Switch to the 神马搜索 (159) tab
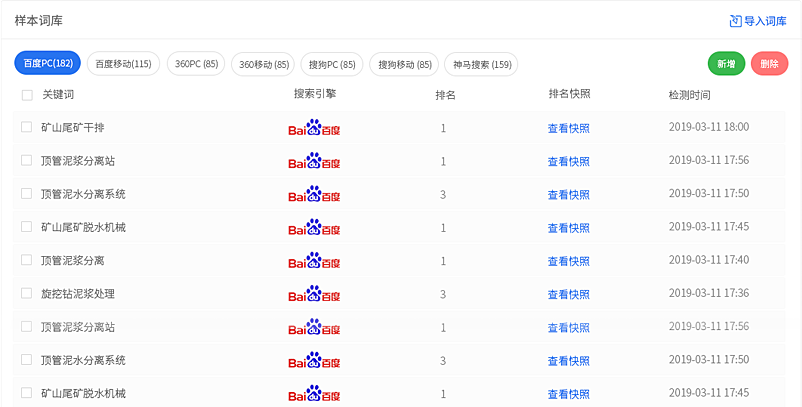The width and height of the screenshot is (802, 407). pos(481,64)
